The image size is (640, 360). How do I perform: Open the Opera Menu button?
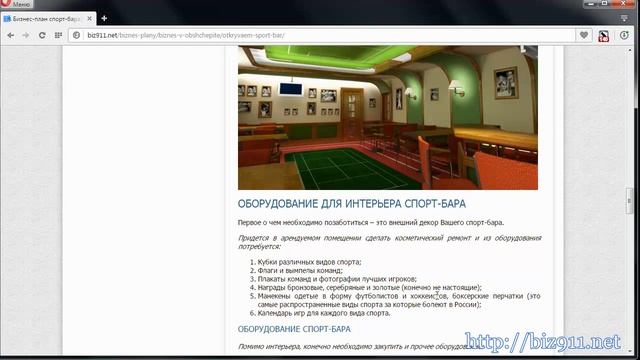click(x=16, y=4)
